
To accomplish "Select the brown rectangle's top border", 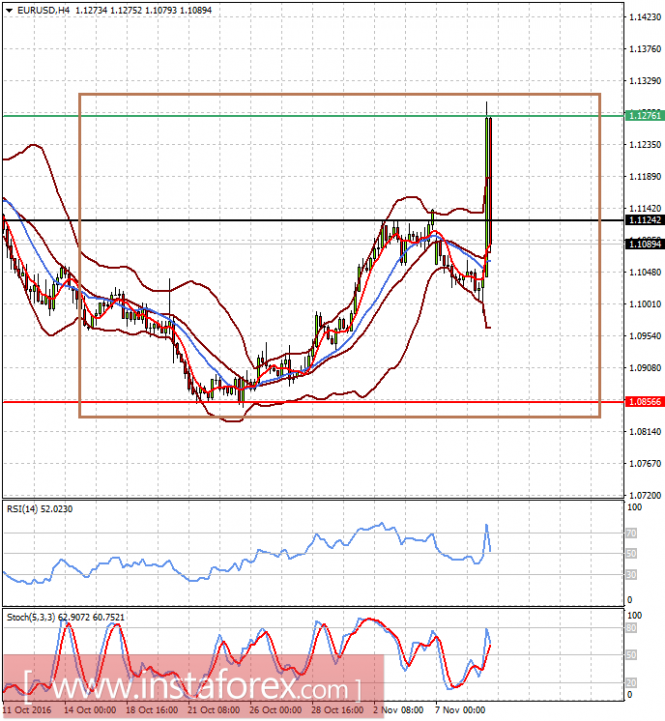I will click(339, 94).
